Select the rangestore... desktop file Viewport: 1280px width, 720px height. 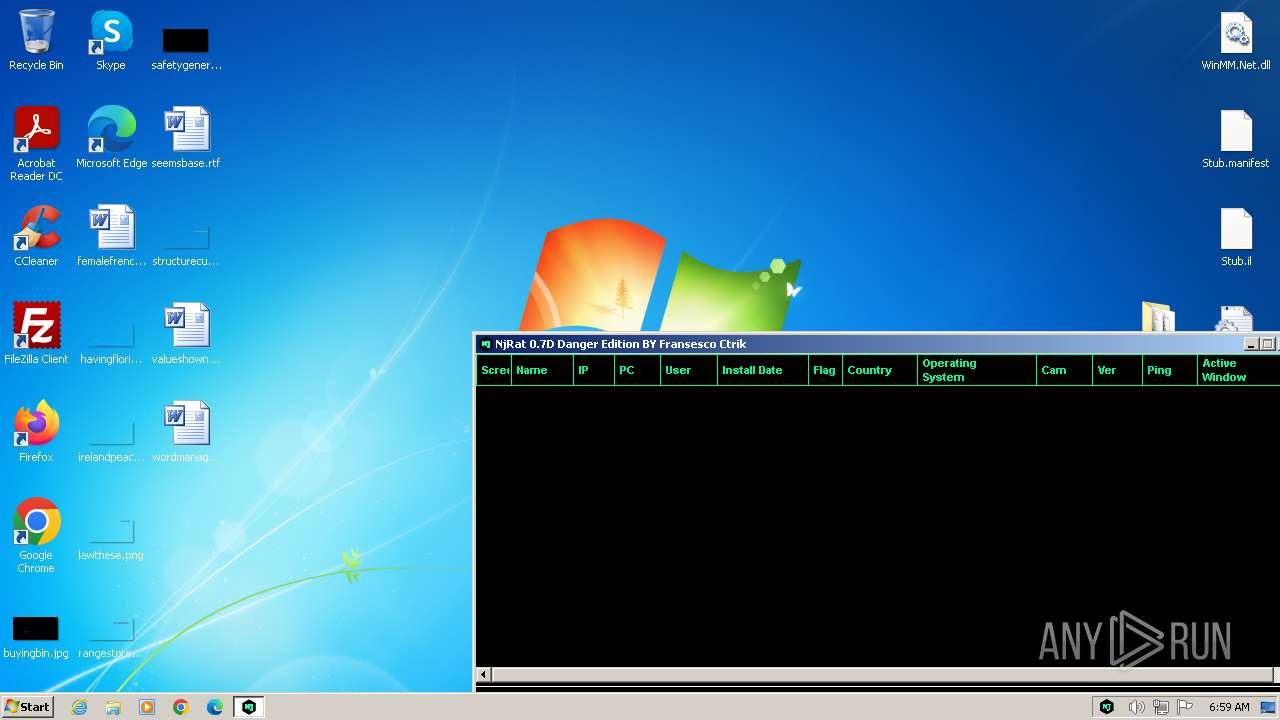pos(111,638)
